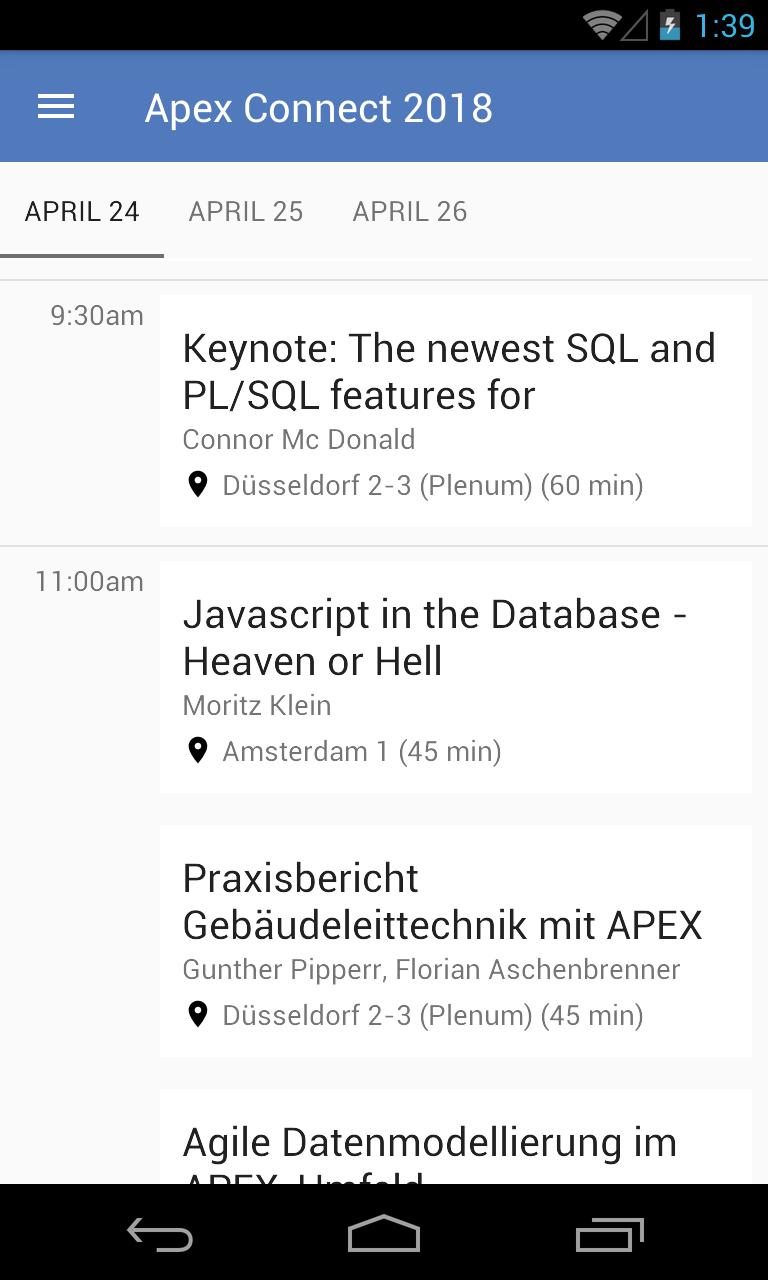Tap the 9:30am time slot label

click(x=97, y=315)
